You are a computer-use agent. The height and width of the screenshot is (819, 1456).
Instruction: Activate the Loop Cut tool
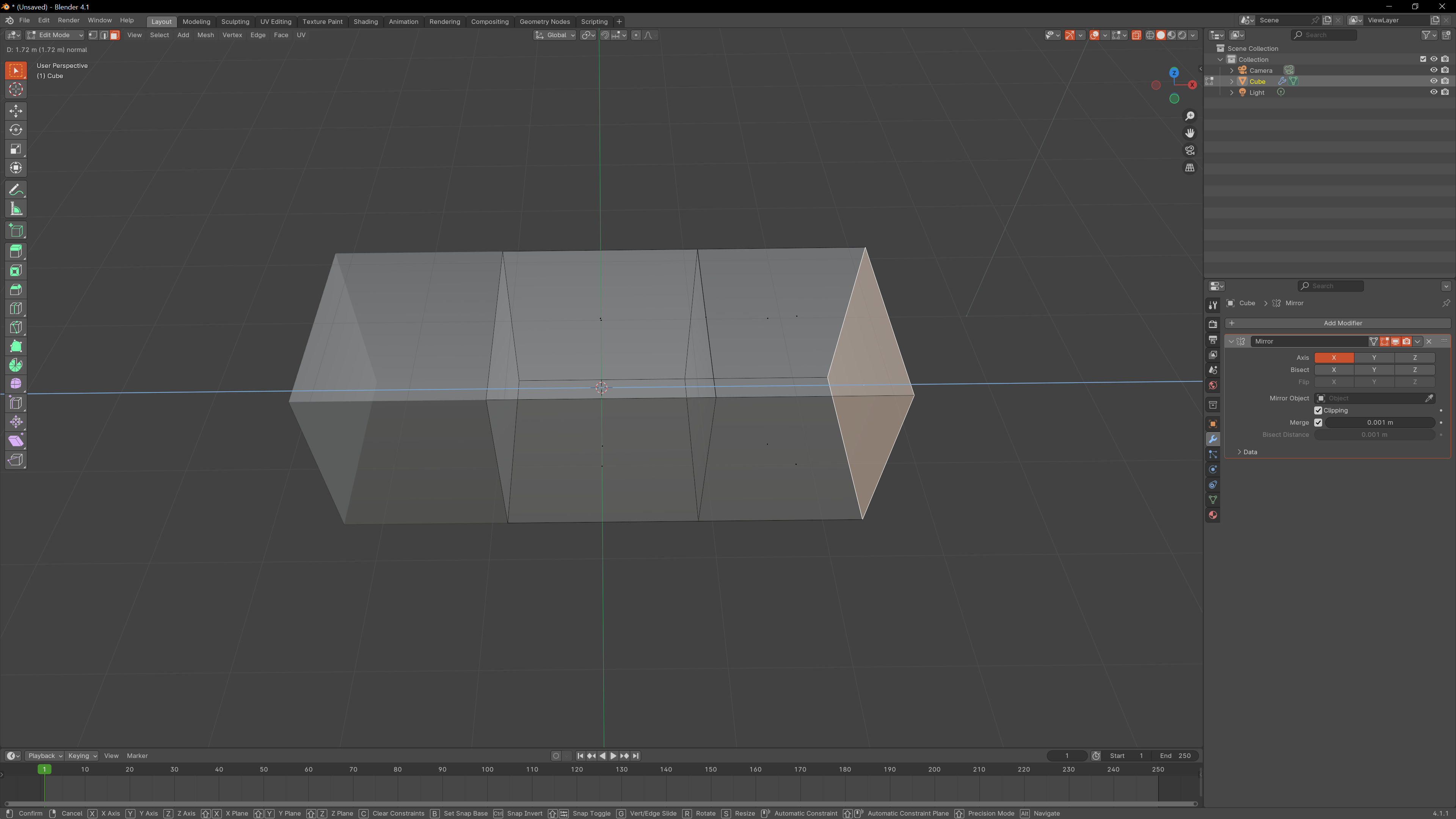pos(16,309)
